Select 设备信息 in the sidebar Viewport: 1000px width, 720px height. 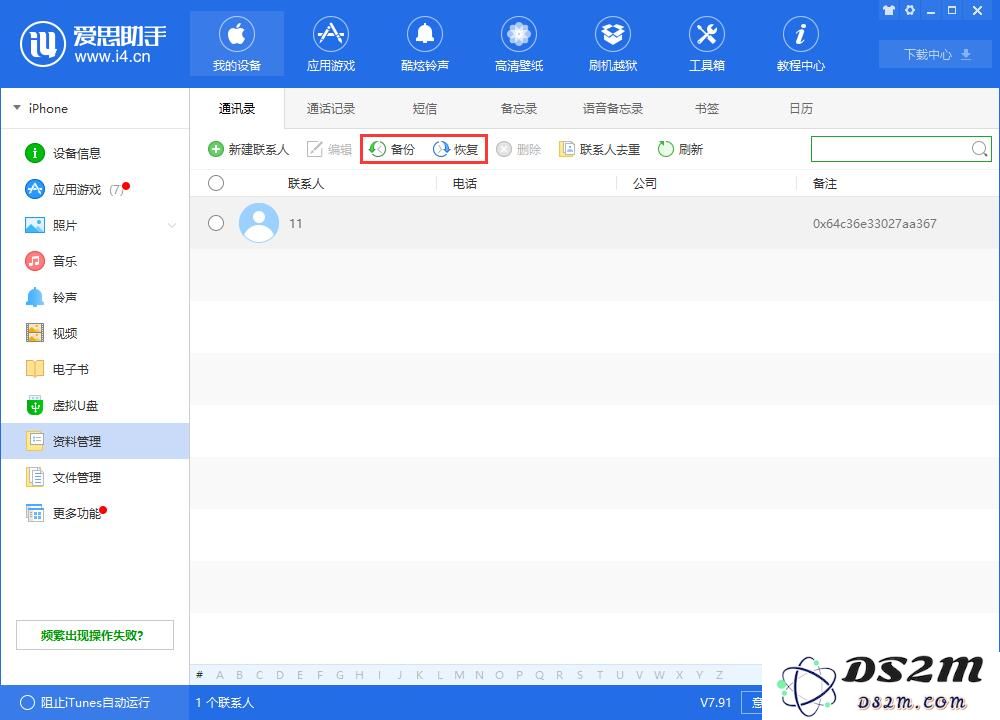coord(95,153)
